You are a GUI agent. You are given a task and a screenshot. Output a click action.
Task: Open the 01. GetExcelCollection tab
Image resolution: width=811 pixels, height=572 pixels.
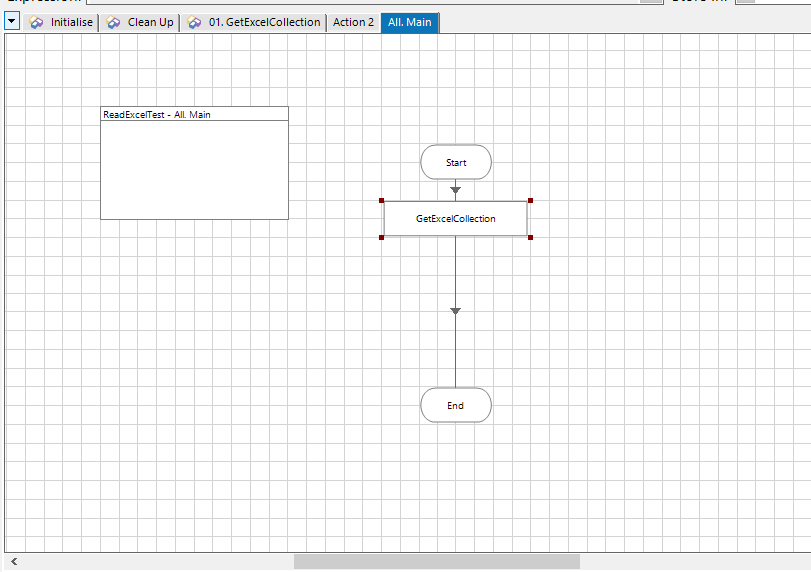[253, 22]
